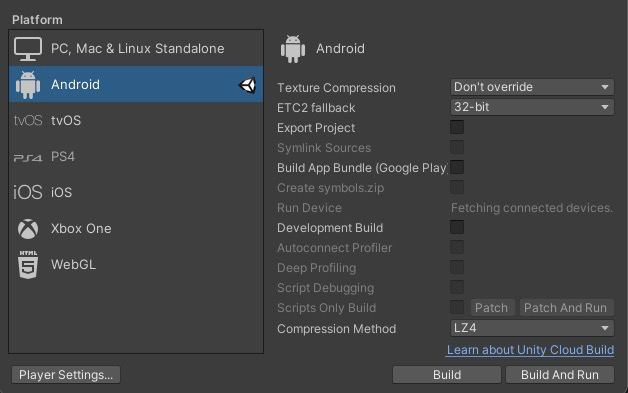This screenshot has height=393, width=628.
Task: Follow Learn about Unity Cloud Build link
Action: pyautogui.click(x=530, y=350)
